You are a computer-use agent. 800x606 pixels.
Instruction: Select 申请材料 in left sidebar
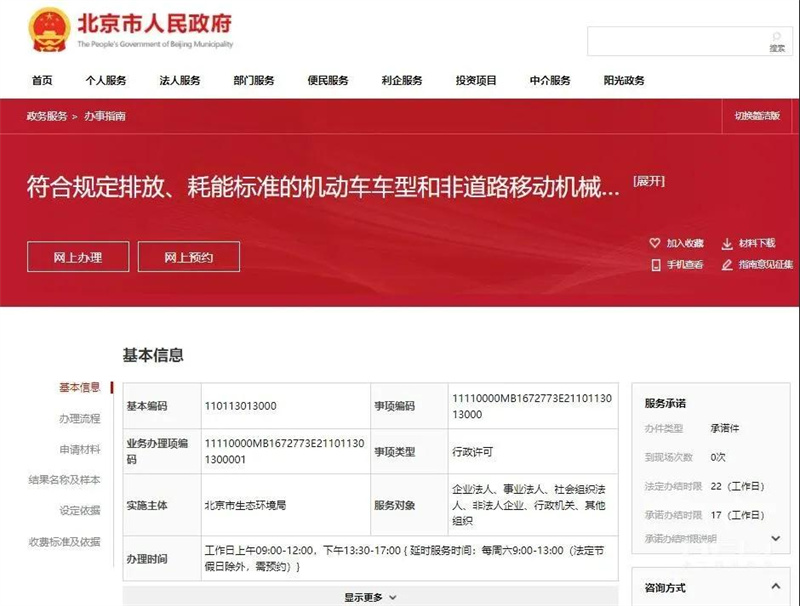[79, 450]
